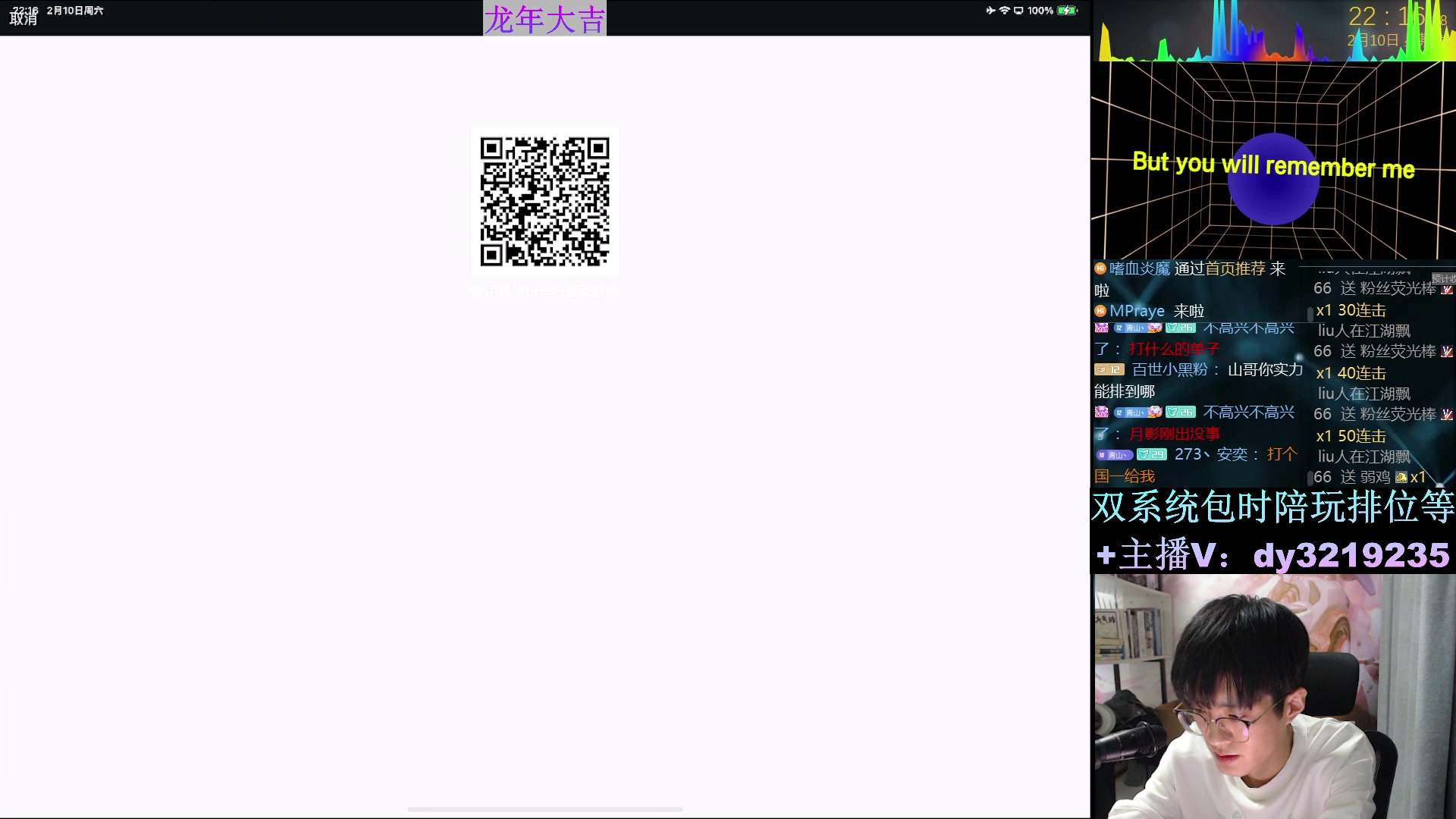
Task: Click the QR code image
Action: (544, 202)
